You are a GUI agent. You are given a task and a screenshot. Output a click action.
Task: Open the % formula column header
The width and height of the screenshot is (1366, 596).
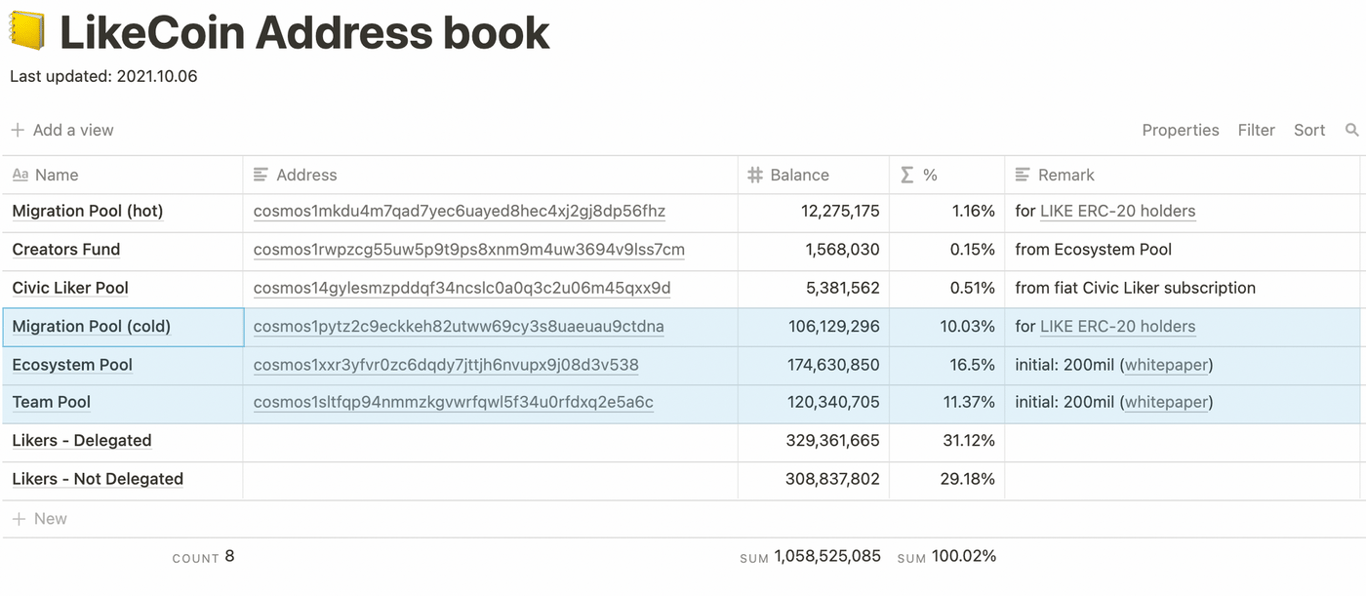coord(947,175)
